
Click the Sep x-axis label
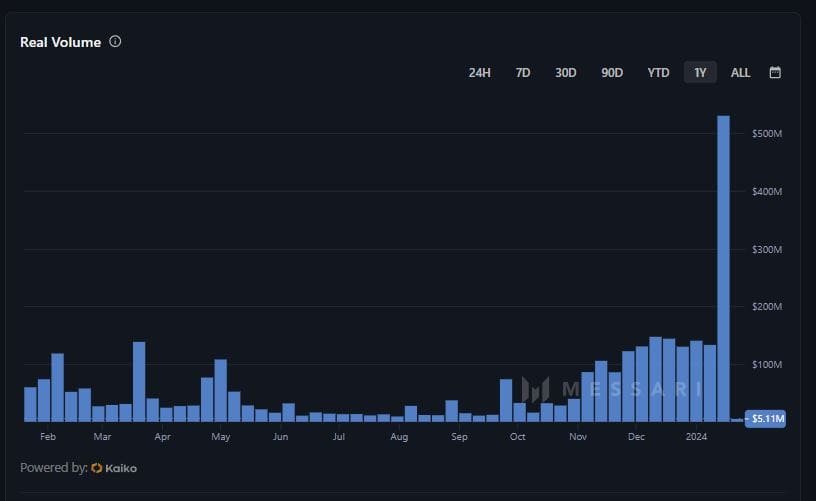coord(459,436)
